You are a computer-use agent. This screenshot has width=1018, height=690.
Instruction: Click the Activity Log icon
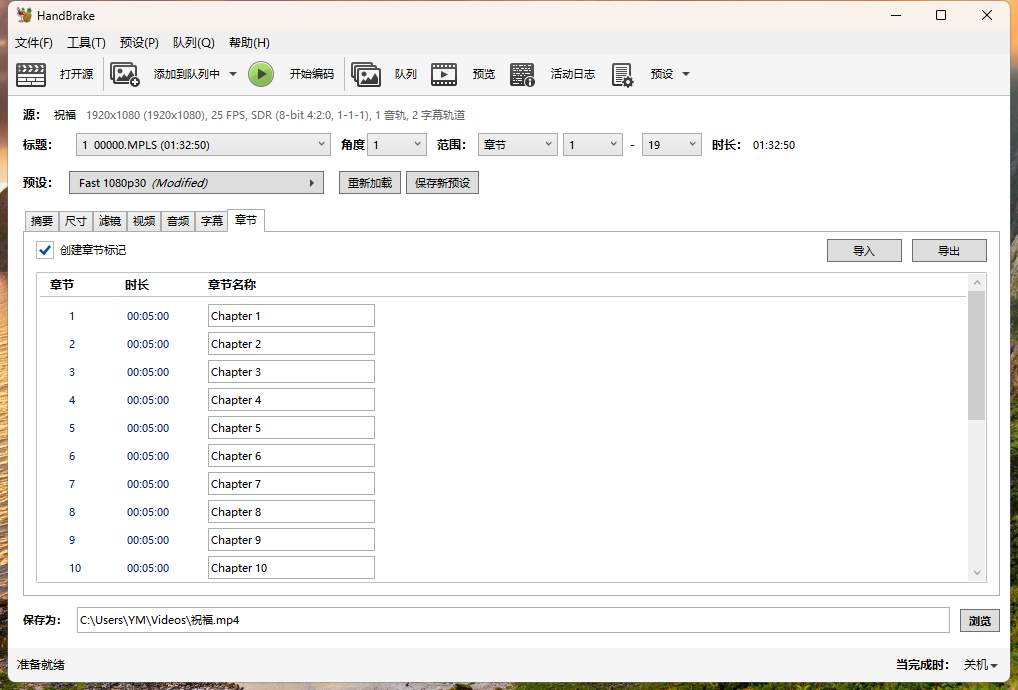tap(522, 74)
